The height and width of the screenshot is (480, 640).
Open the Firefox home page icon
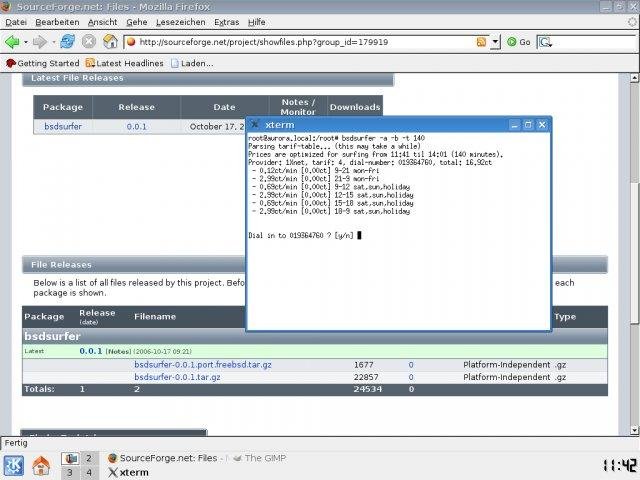click(x=110, y=42)
